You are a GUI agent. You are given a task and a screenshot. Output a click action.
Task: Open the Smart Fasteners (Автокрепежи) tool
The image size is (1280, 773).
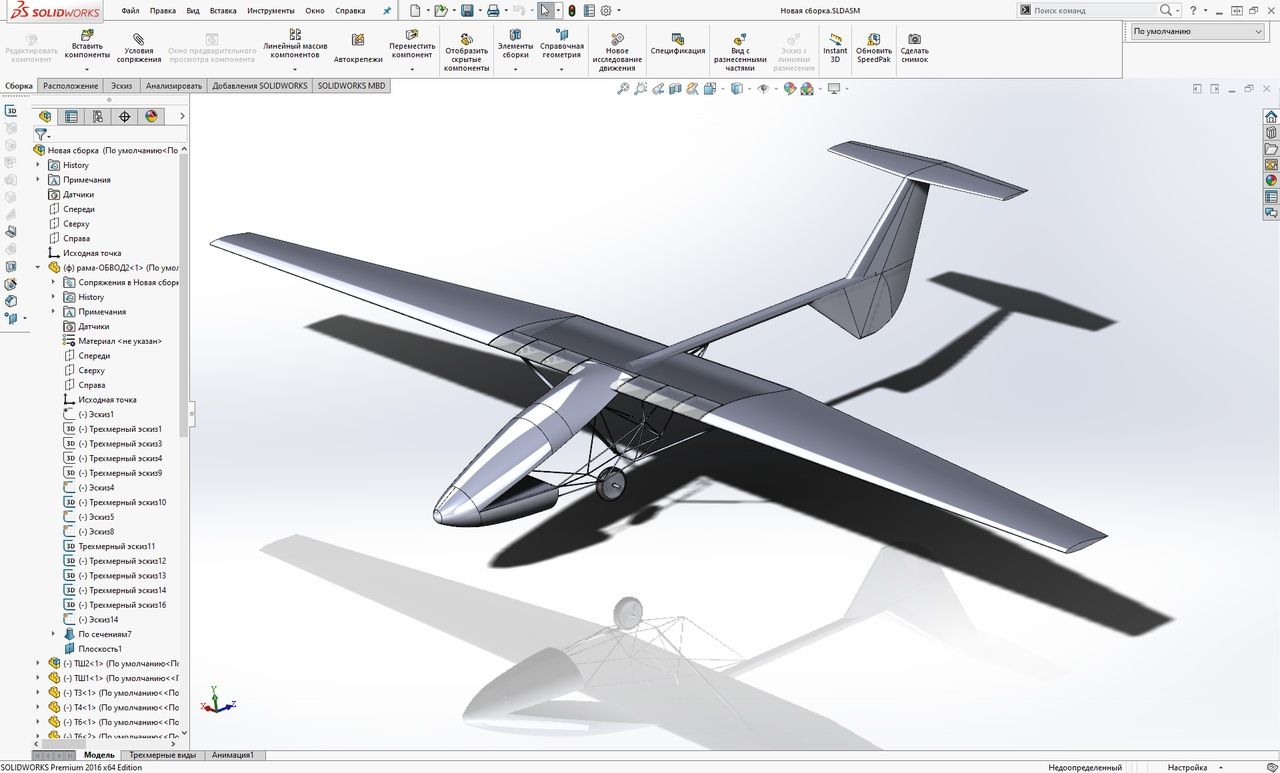358,41
